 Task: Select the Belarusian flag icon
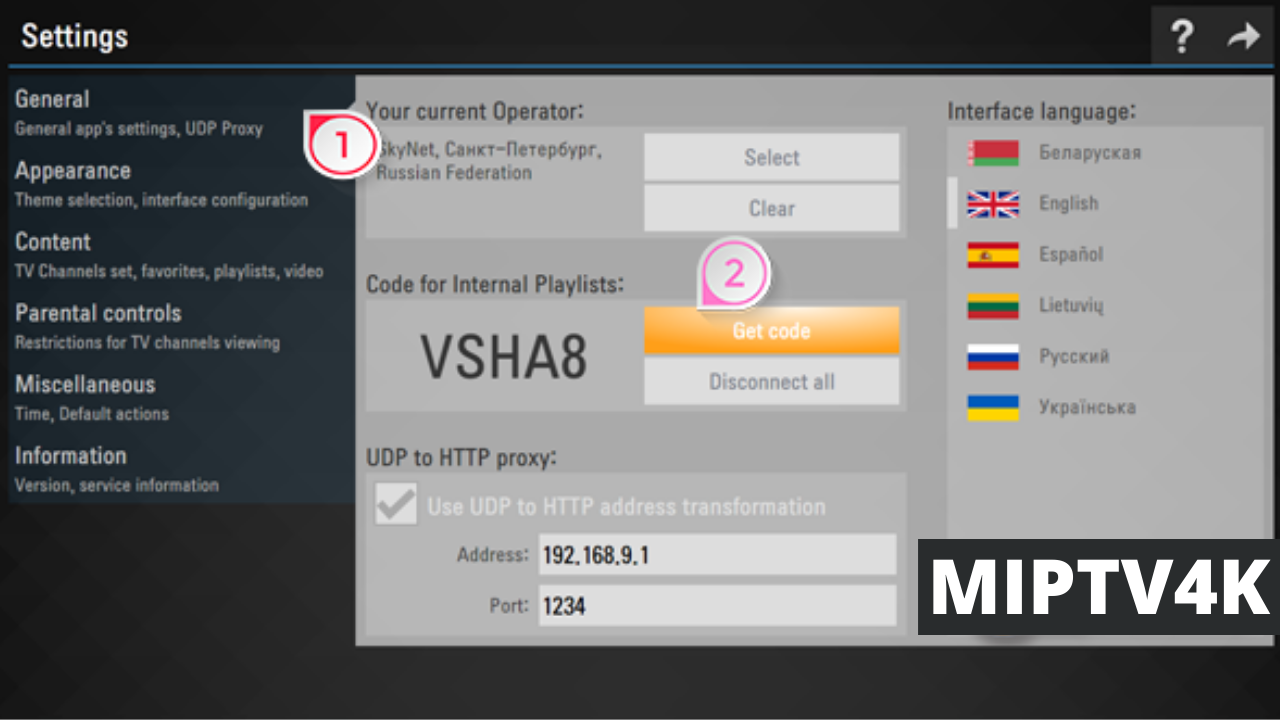[x=993, y=153]
